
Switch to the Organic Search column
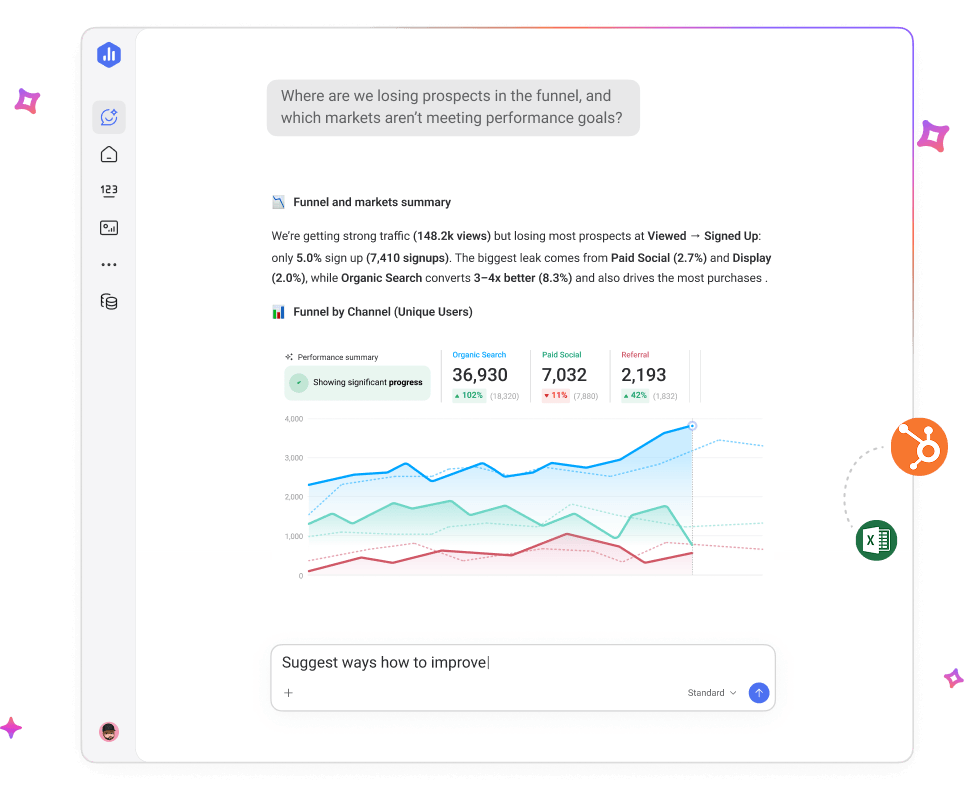point(487,374)
